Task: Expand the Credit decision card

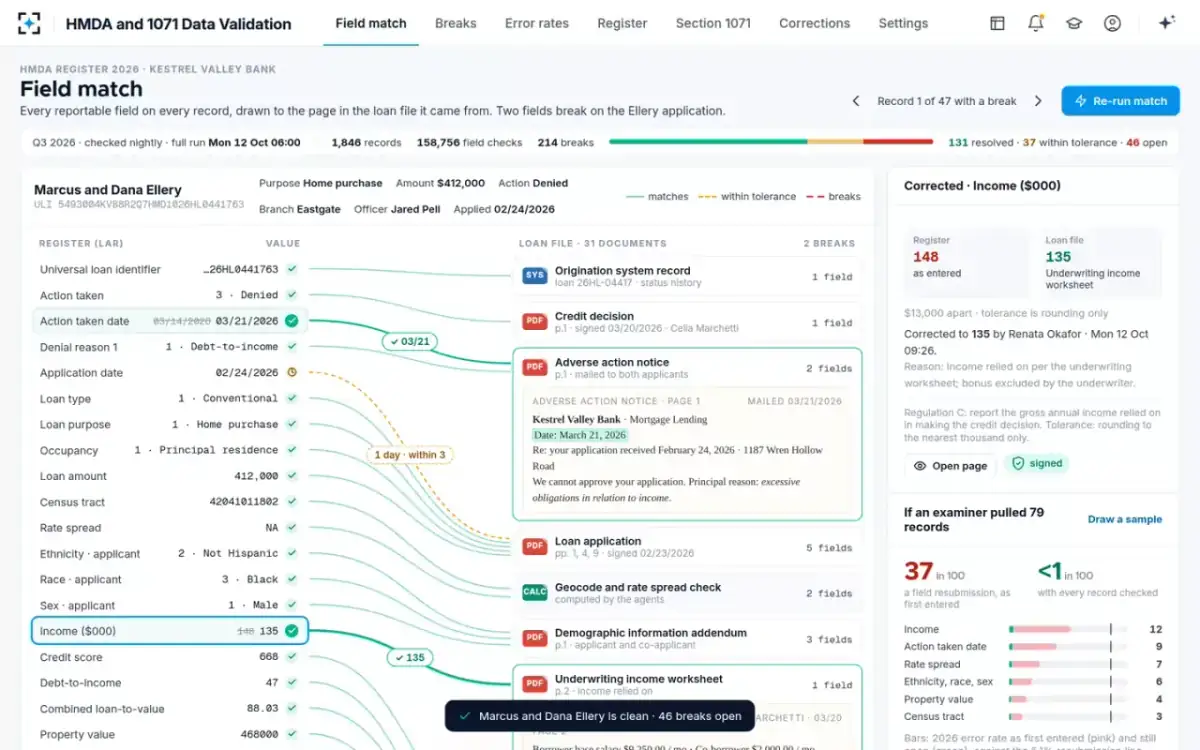Action: [x=687, y=322]
